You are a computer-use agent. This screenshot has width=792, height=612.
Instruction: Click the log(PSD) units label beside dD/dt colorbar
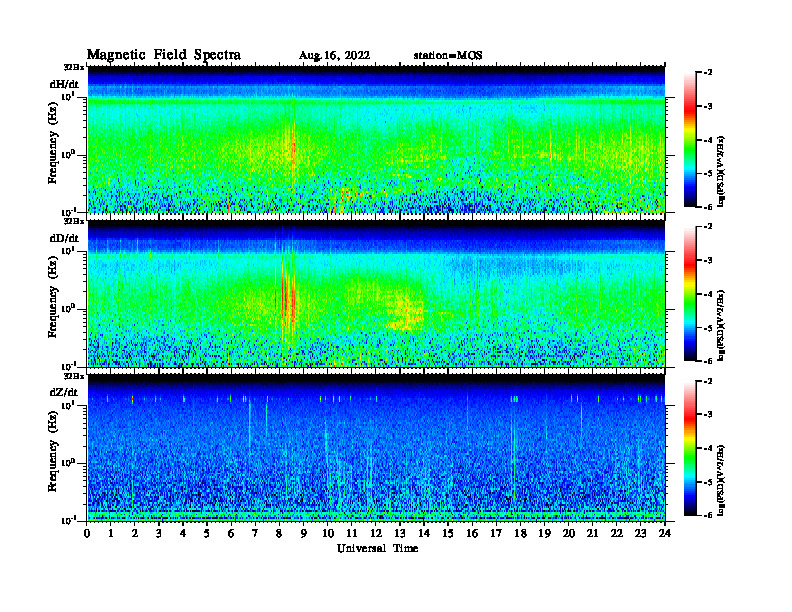click(x=721, y=325)
